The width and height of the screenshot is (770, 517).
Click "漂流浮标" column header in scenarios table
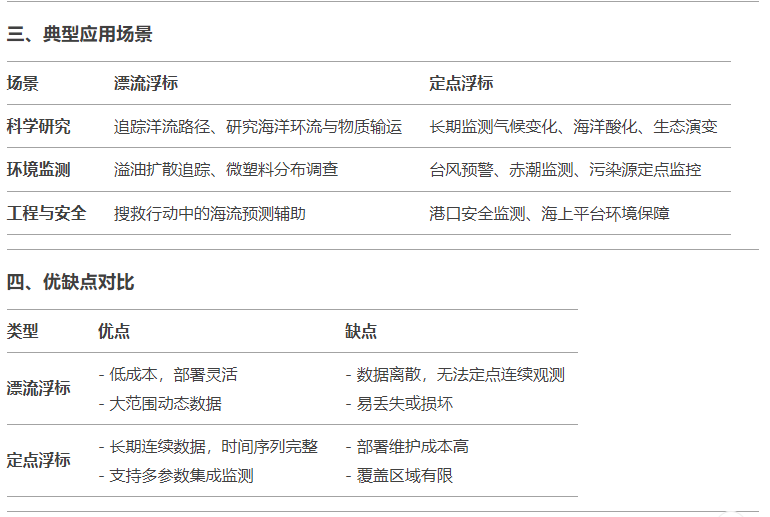click(146, 84)
